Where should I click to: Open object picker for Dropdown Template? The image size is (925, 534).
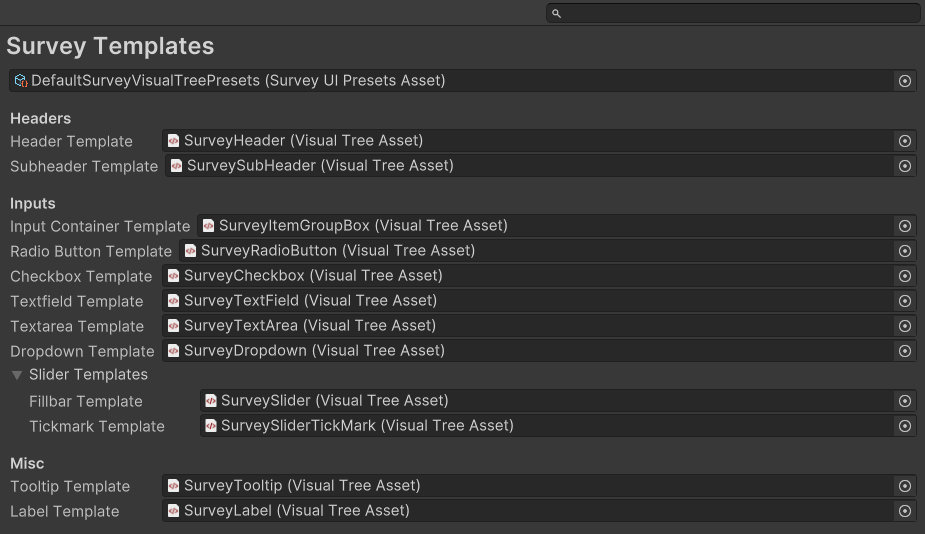coord(904,351)
